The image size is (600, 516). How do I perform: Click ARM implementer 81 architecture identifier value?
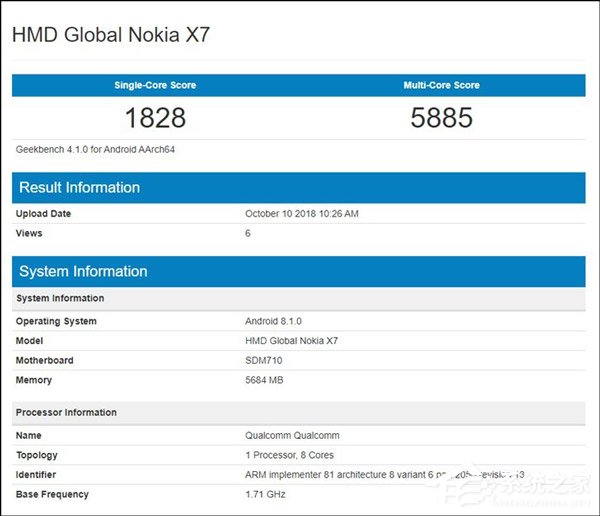[x=385, y=475]
